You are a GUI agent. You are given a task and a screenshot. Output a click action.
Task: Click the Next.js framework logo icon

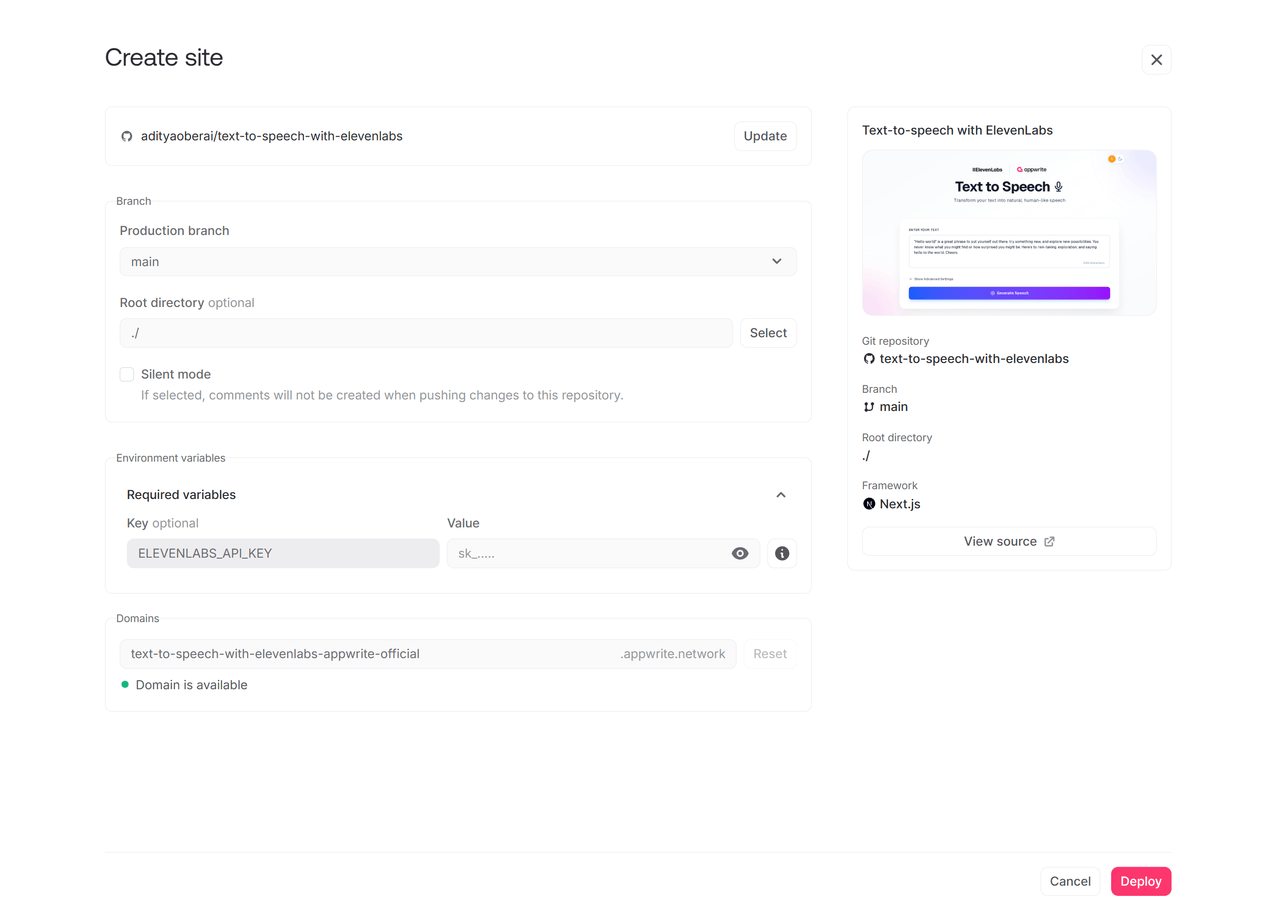869,504
